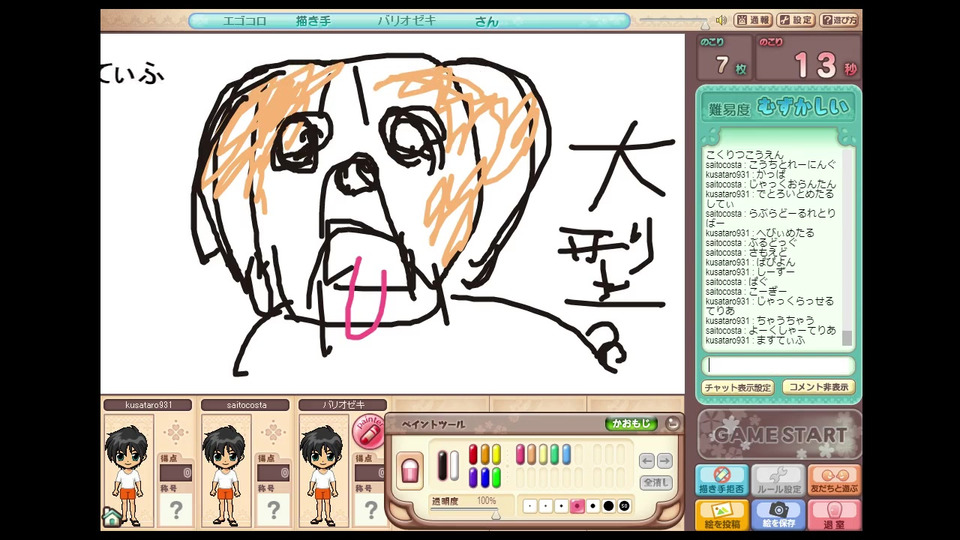Image resolution: width=960 pixels, height=540 pixels.
Task: Select the large black brush size
Action: click(609, 506)
